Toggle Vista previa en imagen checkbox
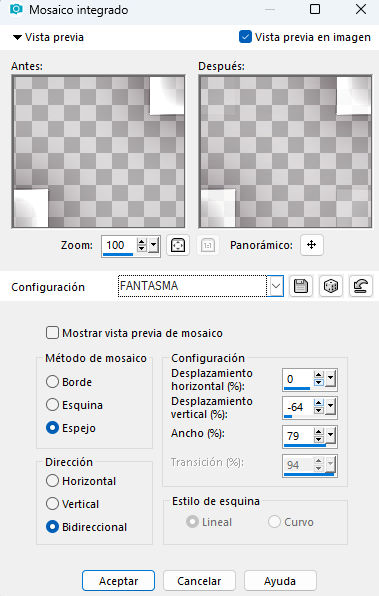This screenshot has height=596, width=379. click(x=245, y=37)
